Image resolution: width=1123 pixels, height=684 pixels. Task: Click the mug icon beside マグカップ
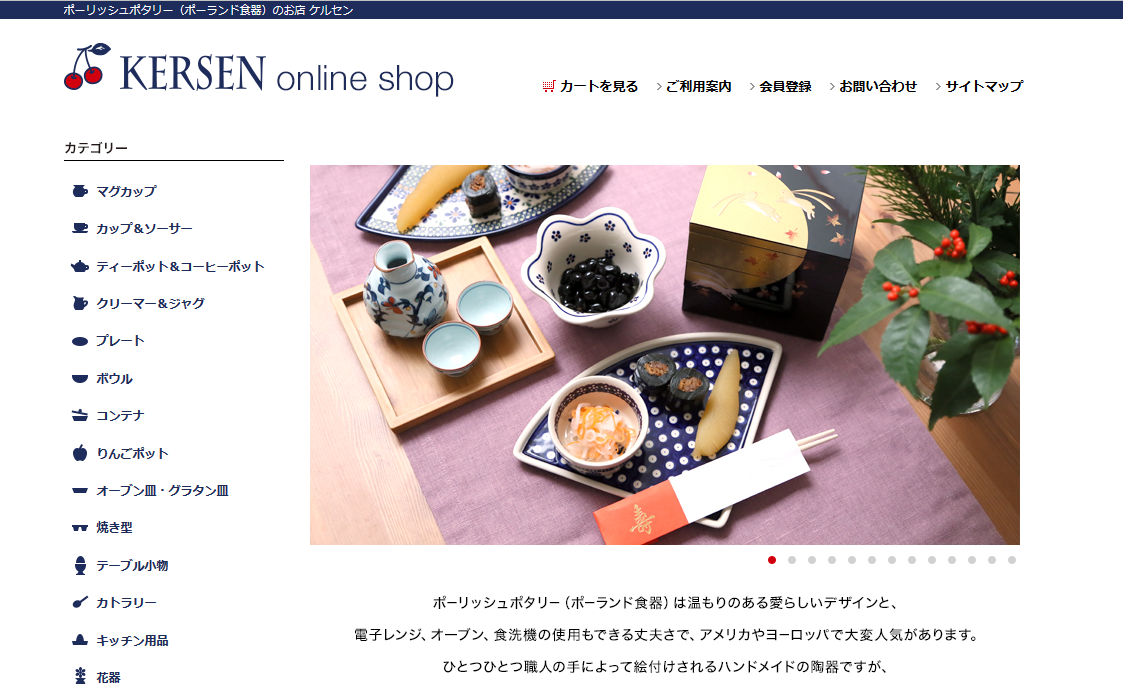[79, 191]
